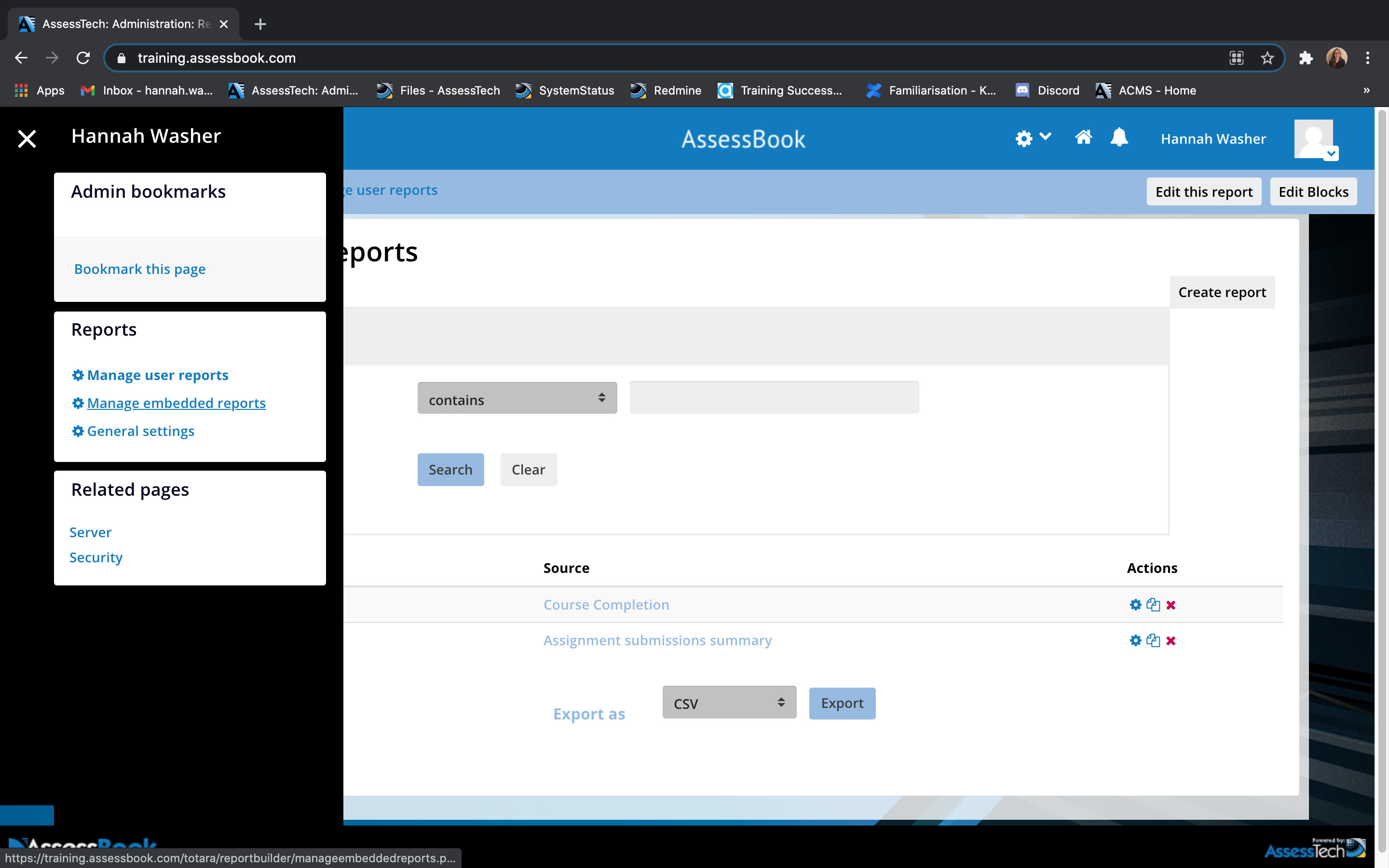This screenshot has height=868, width=1389.
Task: Open the Files - AssessTech bookmark
Action: coord(438,90)
